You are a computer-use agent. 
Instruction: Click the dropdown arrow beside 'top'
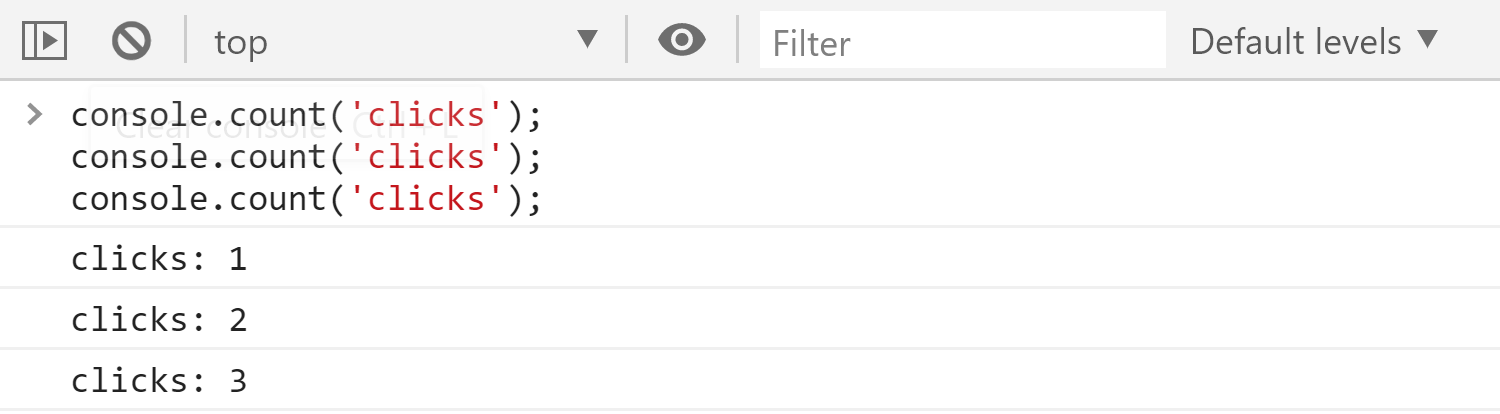click(588, 41)
